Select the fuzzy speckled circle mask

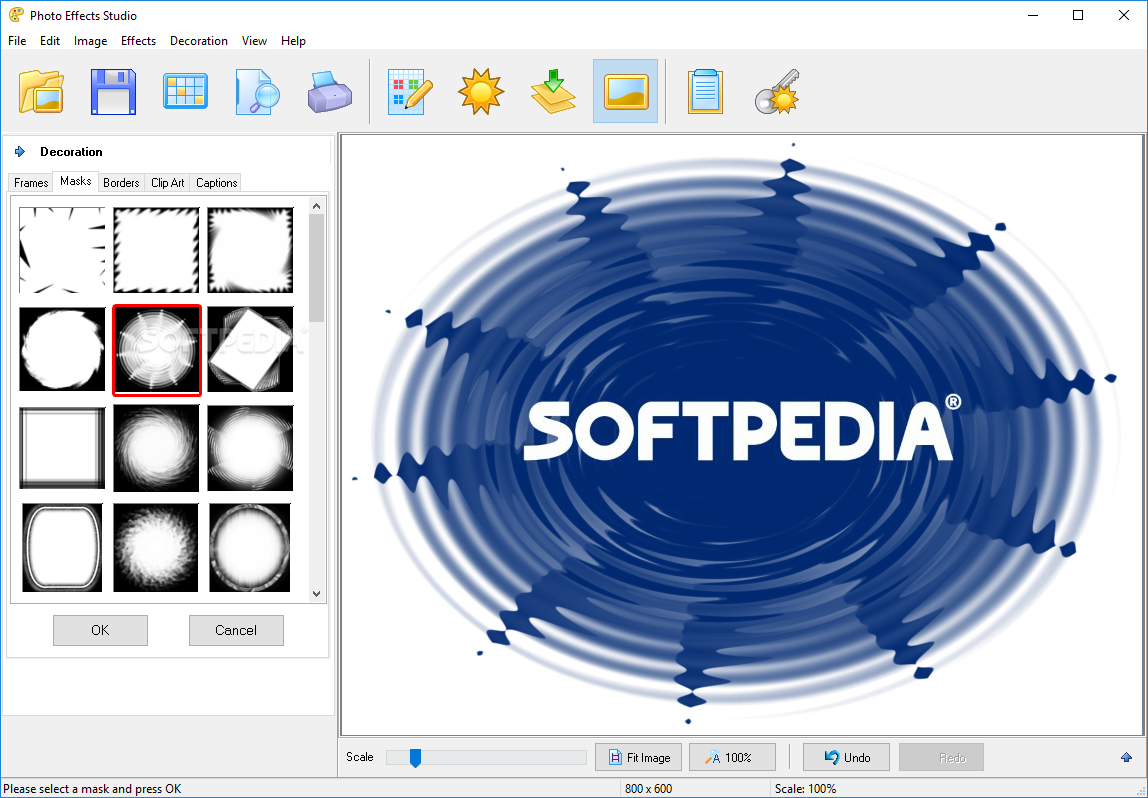point(156,547)
